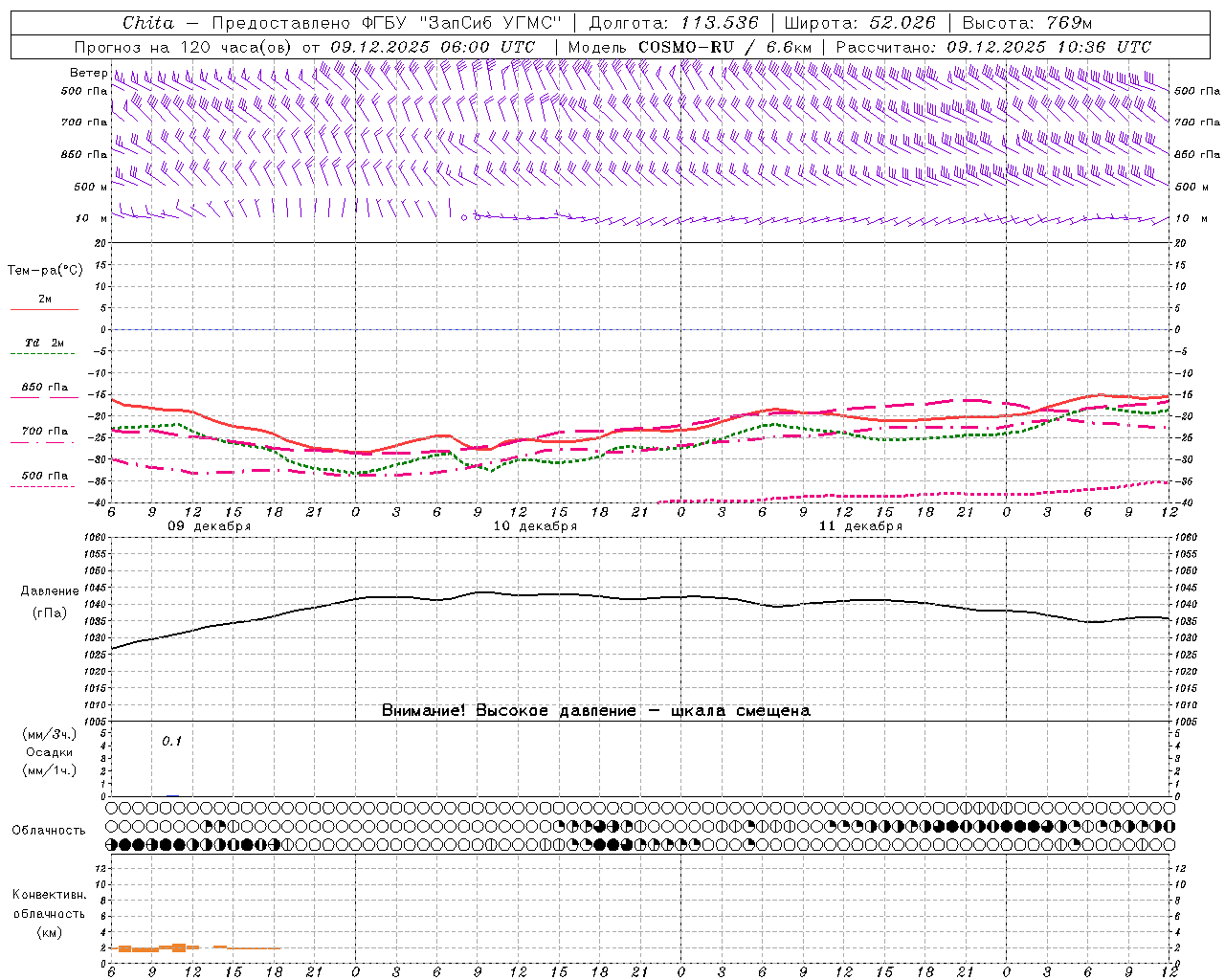
Task: Click the '11 декабря' date label
Action: (860, 526)
